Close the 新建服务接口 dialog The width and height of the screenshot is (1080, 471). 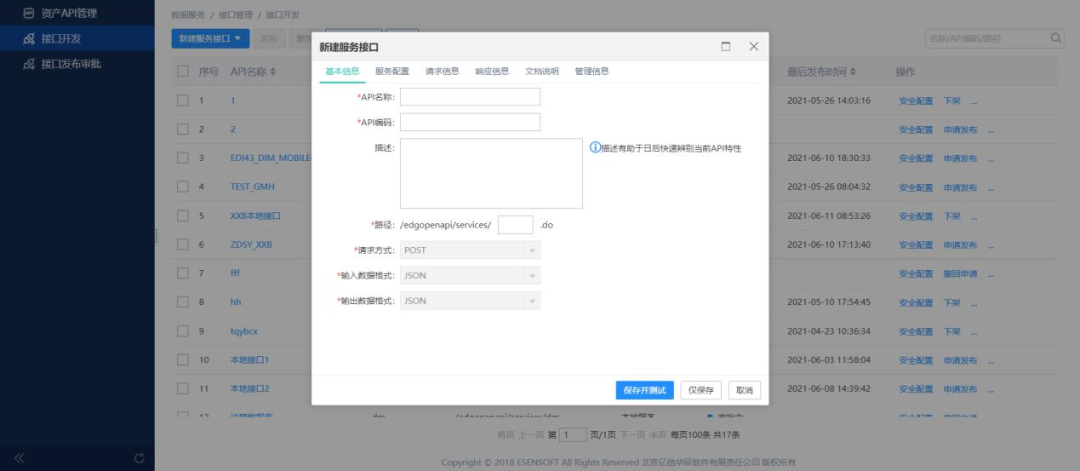(x=753, y=47)
